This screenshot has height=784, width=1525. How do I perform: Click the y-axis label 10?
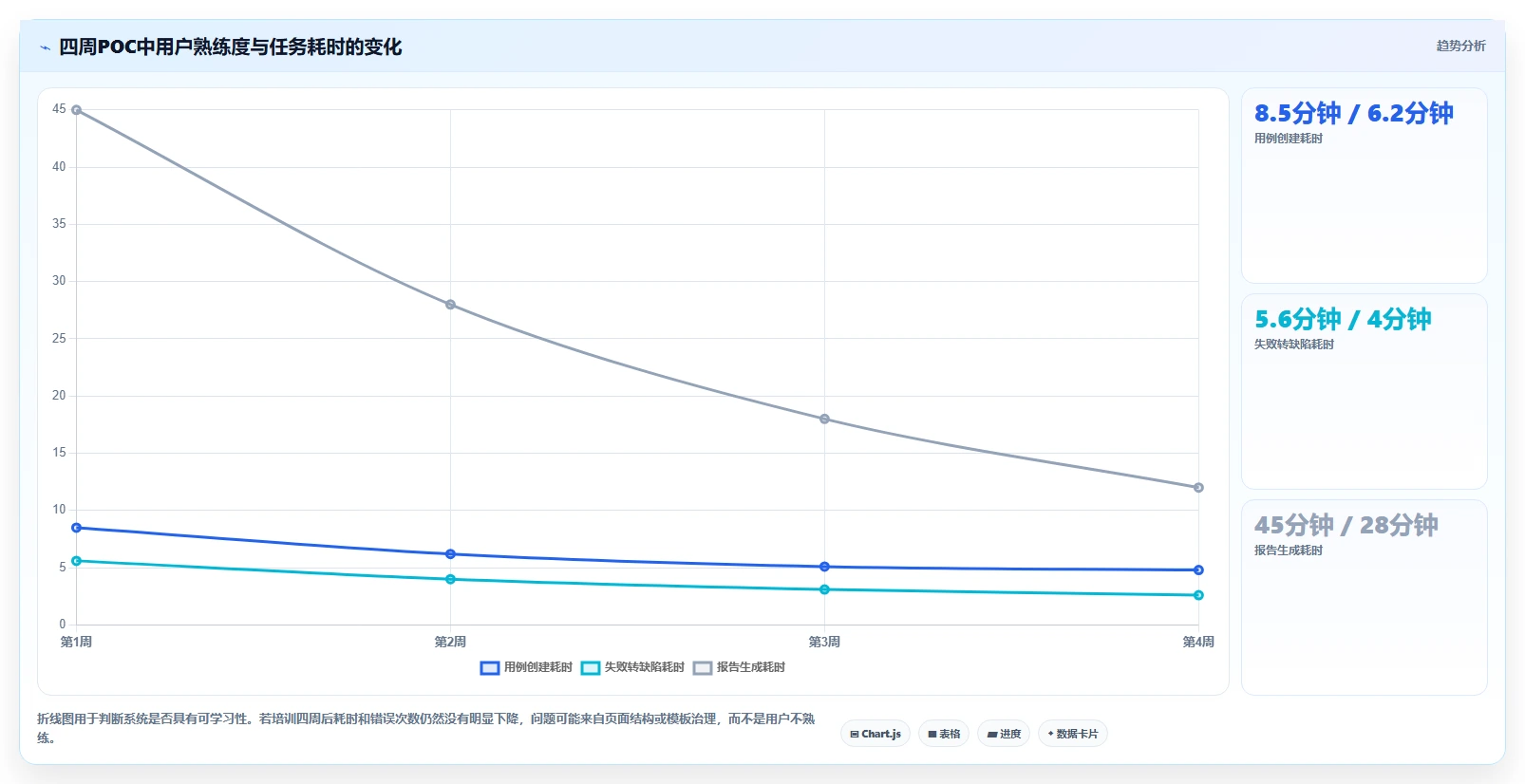tap(59, 510)
